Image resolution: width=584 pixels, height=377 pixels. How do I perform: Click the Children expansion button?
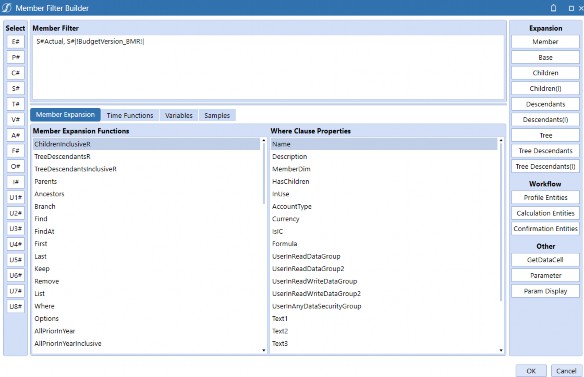pyautogui.click(x=545, y=73)
